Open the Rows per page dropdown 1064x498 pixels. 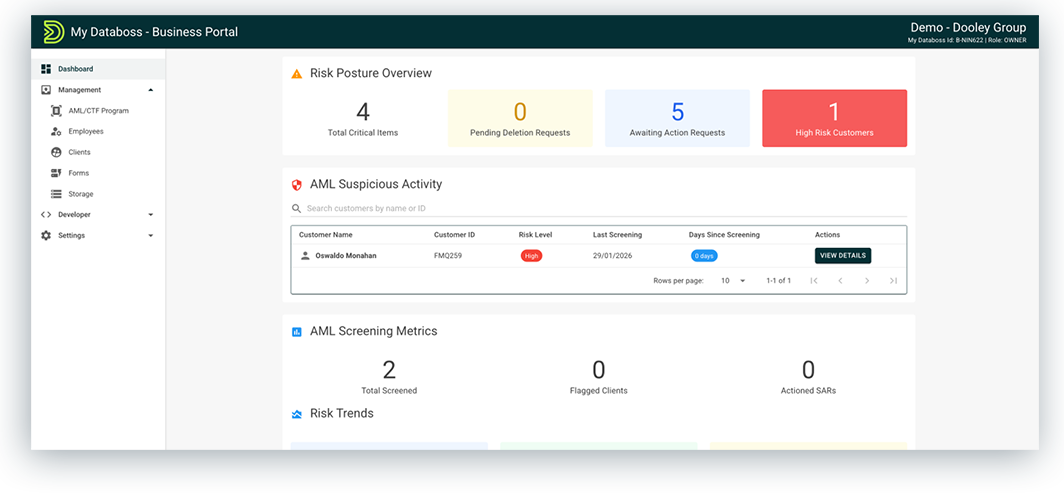(x=734, y=281)
